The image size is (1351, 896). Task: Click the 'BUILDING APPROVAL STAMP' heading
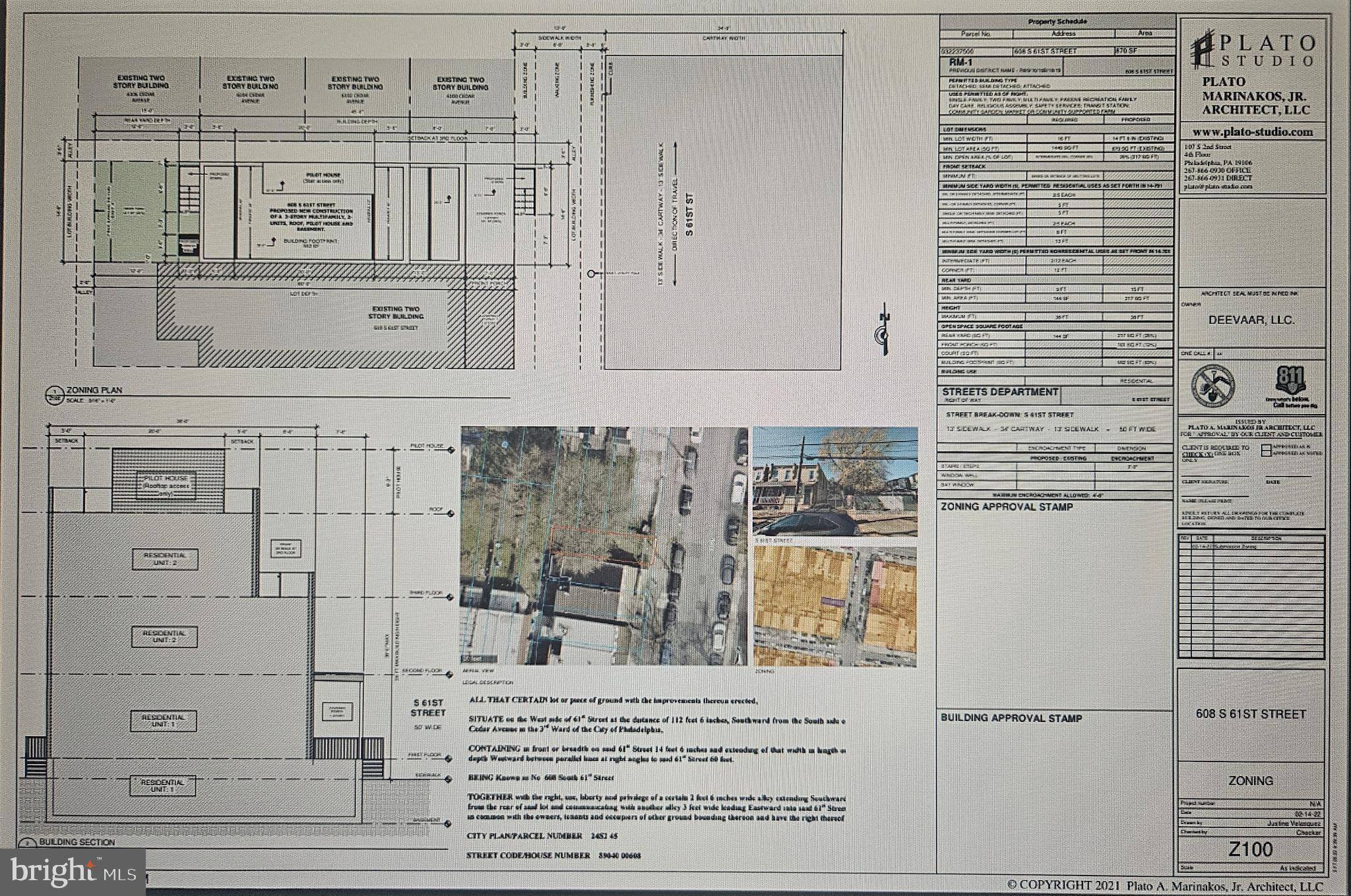(1011, 718)
